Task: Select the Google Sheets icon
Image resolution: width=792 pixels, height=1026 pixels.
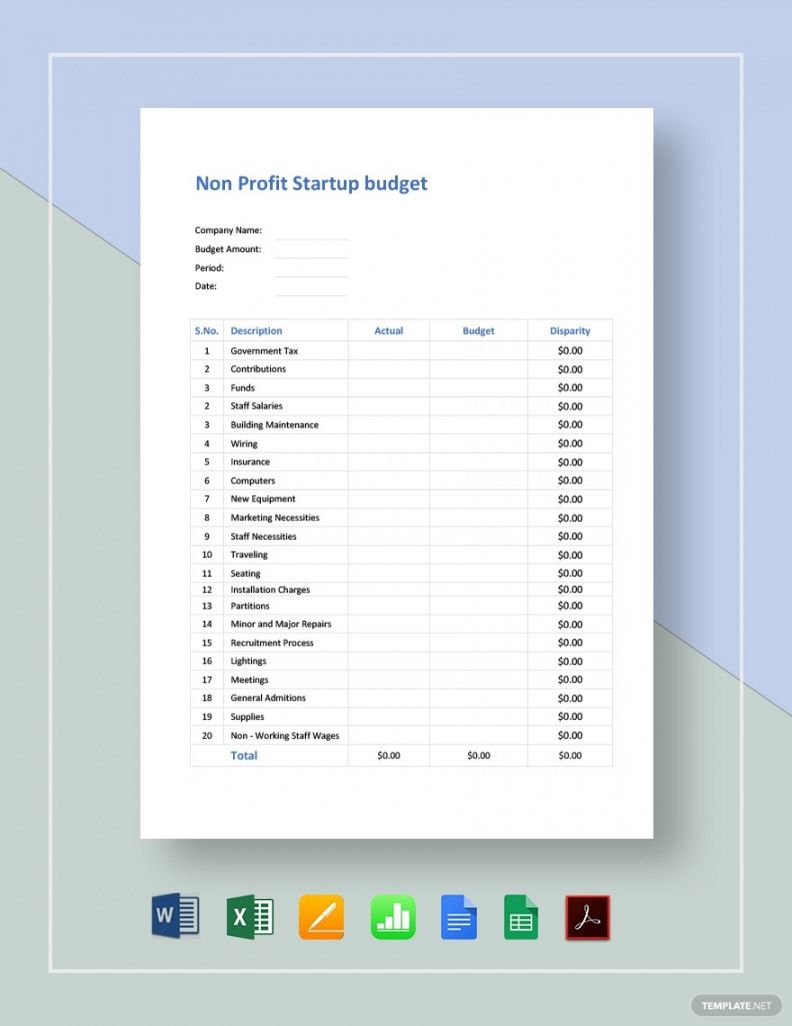Action: [521, 916]
